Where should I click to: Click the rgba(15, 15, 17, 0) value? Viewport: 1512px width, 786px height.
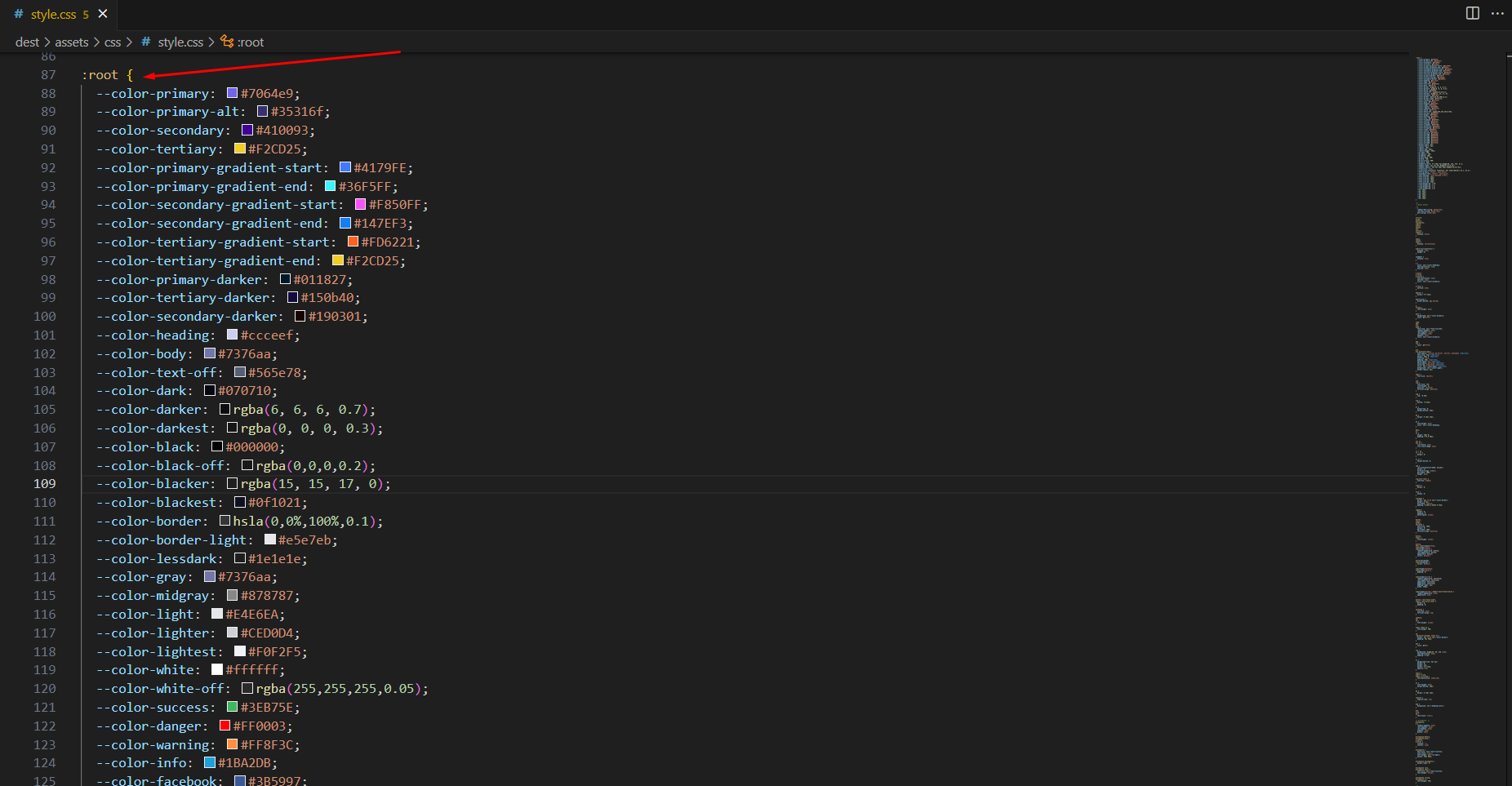(312, 483)
